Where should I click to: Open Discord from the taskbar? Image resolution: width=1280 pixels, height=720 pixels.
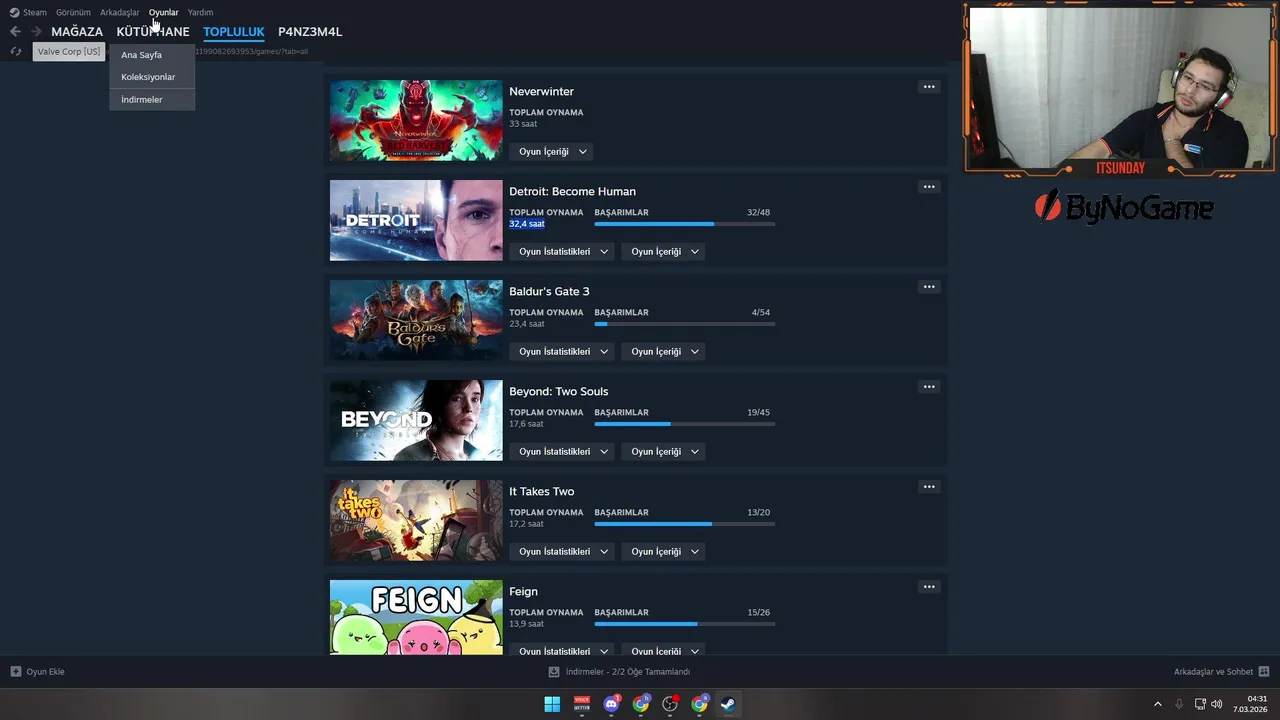(x=611, y=704)
